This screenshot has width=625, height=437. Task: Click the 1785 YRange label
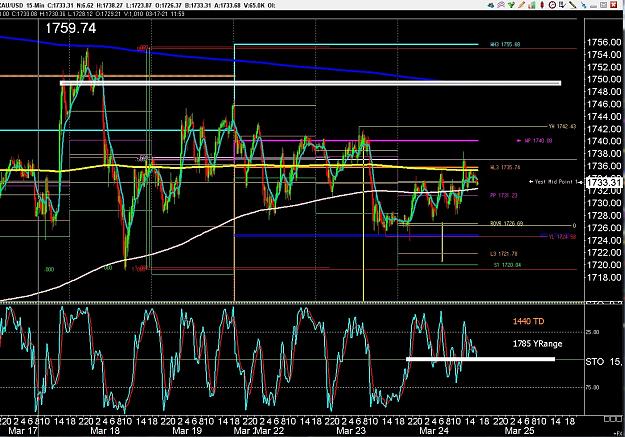[x=537, y=343]
